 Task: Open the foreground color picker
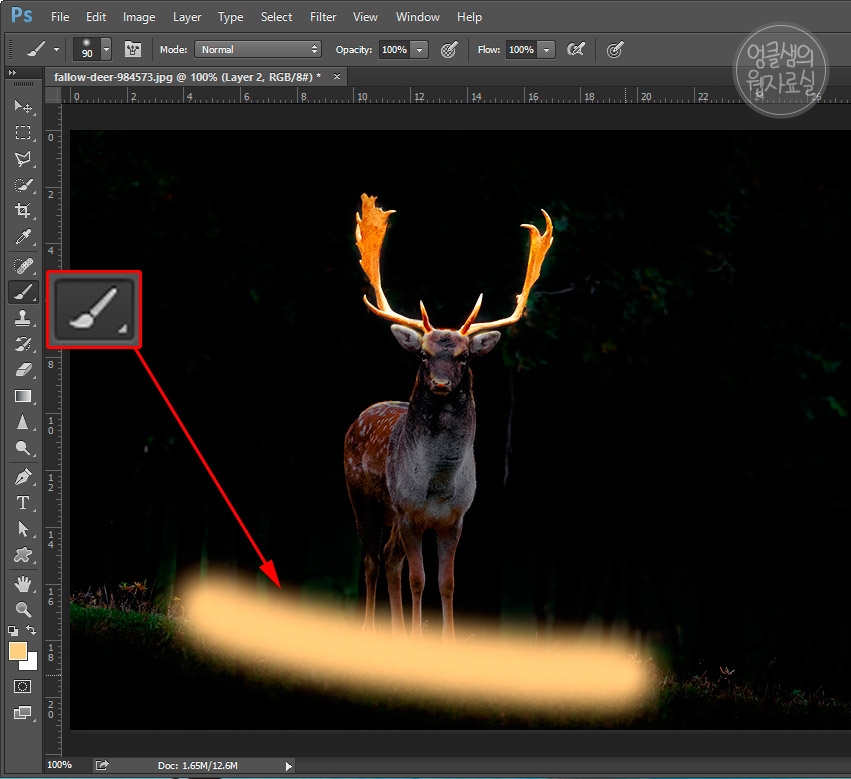[x=17, y=650]
